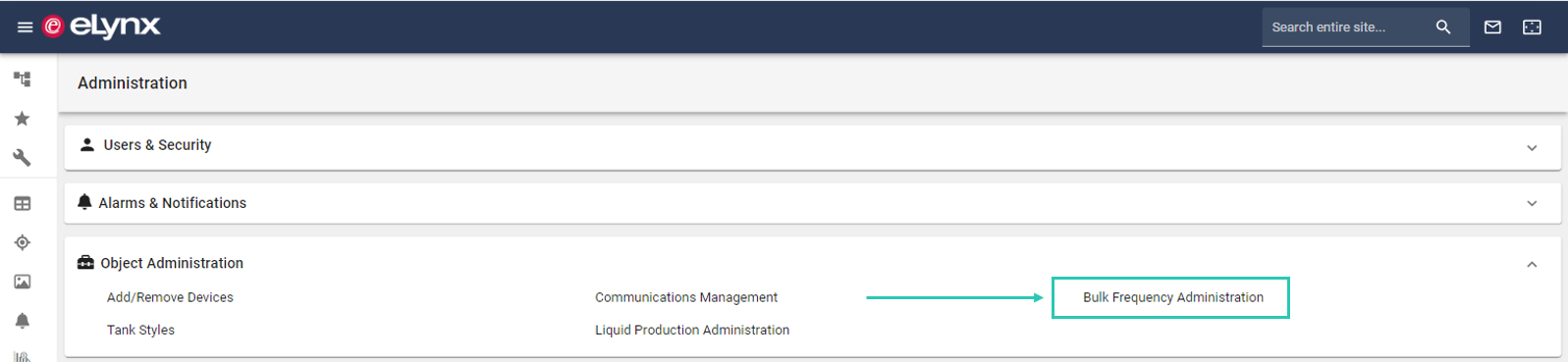
Task: Expand the Users & Security section
Action: click(x=812, y=146)
